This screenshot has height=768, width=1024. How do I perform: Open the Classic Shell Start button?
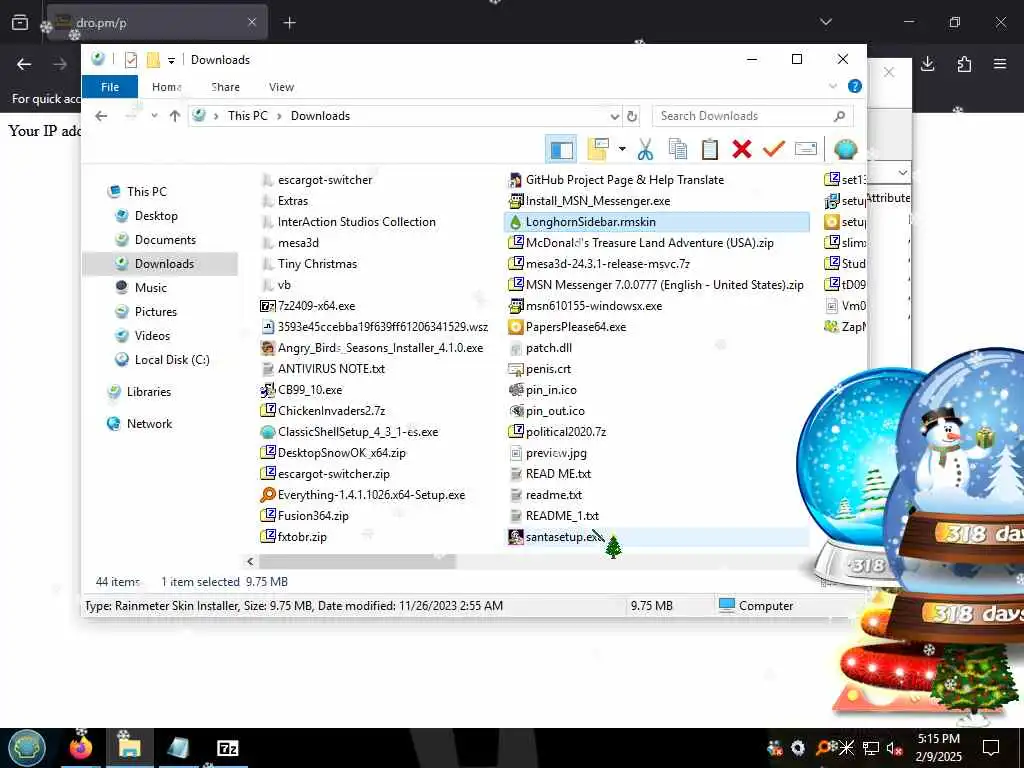pyautogui.click(x=27, y=748)
